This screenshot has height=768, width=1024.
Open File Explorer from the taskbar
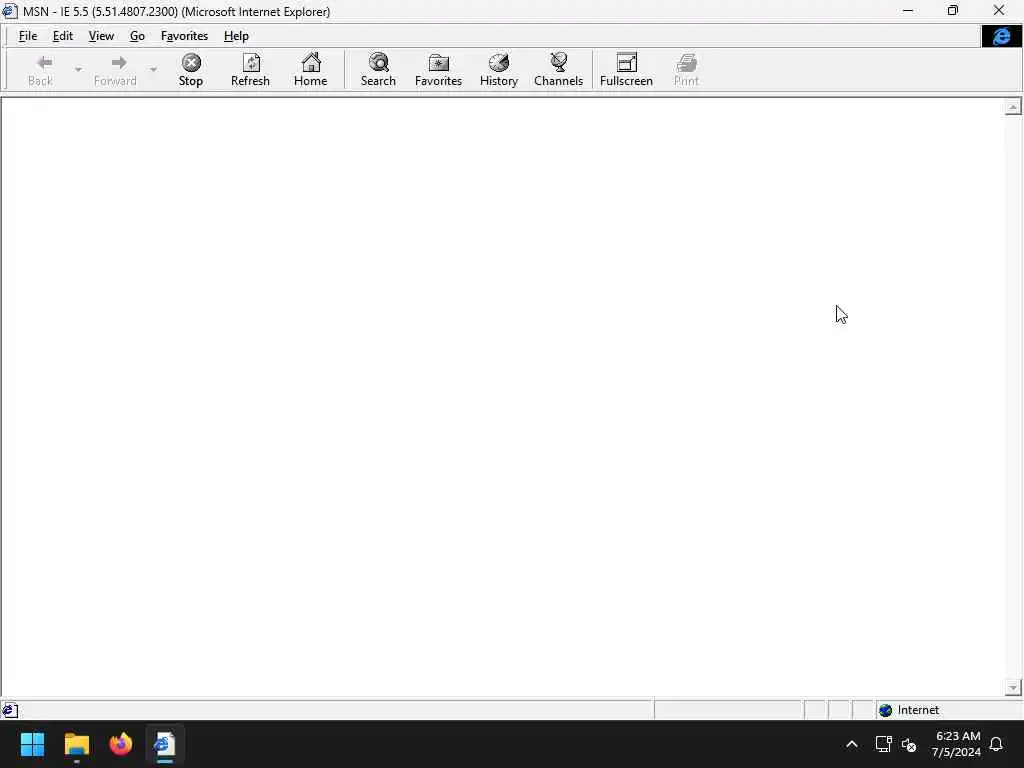click(x=76, y=744)
